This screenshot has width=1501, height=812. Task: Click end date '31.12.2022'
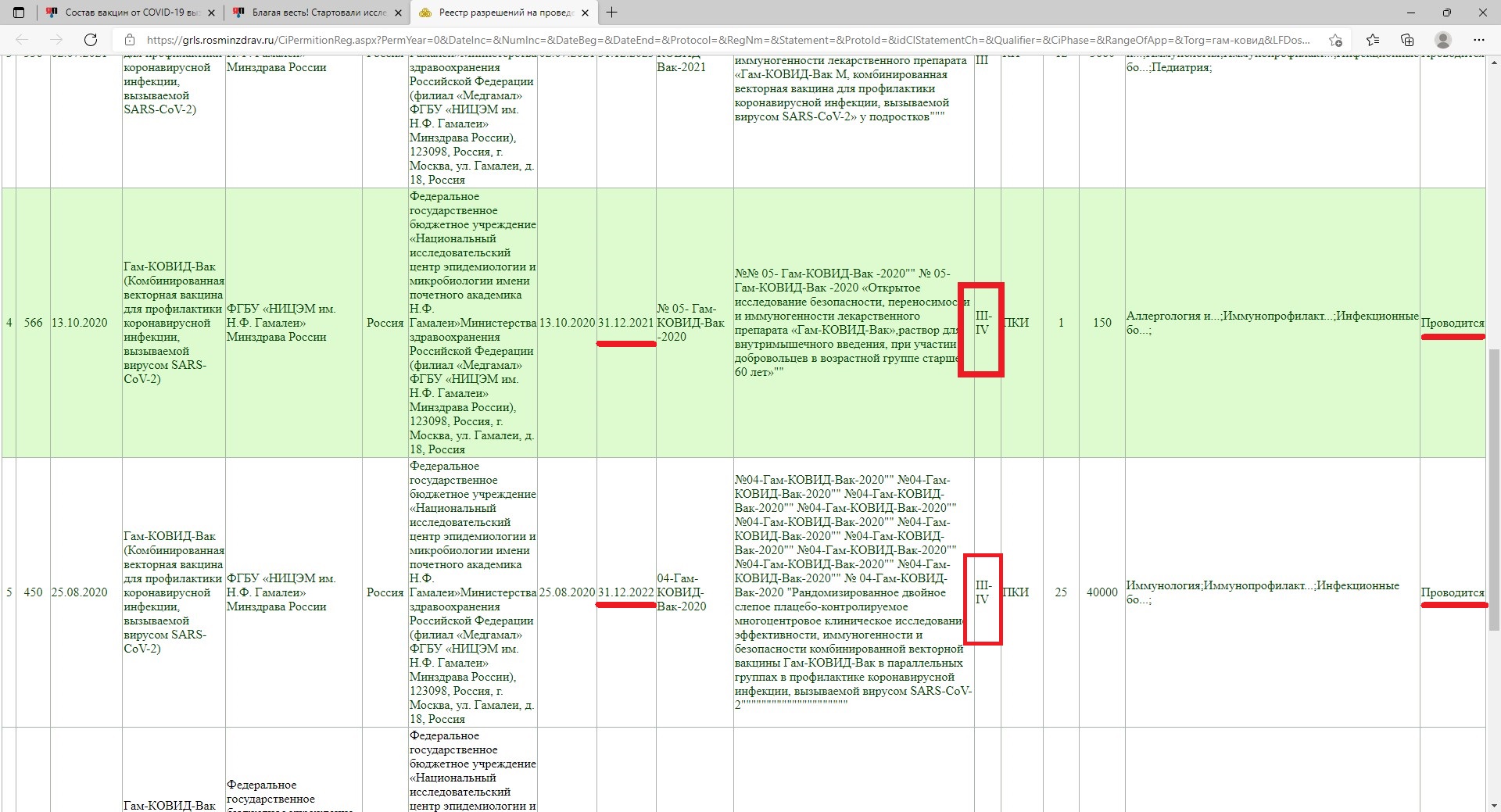626,592
